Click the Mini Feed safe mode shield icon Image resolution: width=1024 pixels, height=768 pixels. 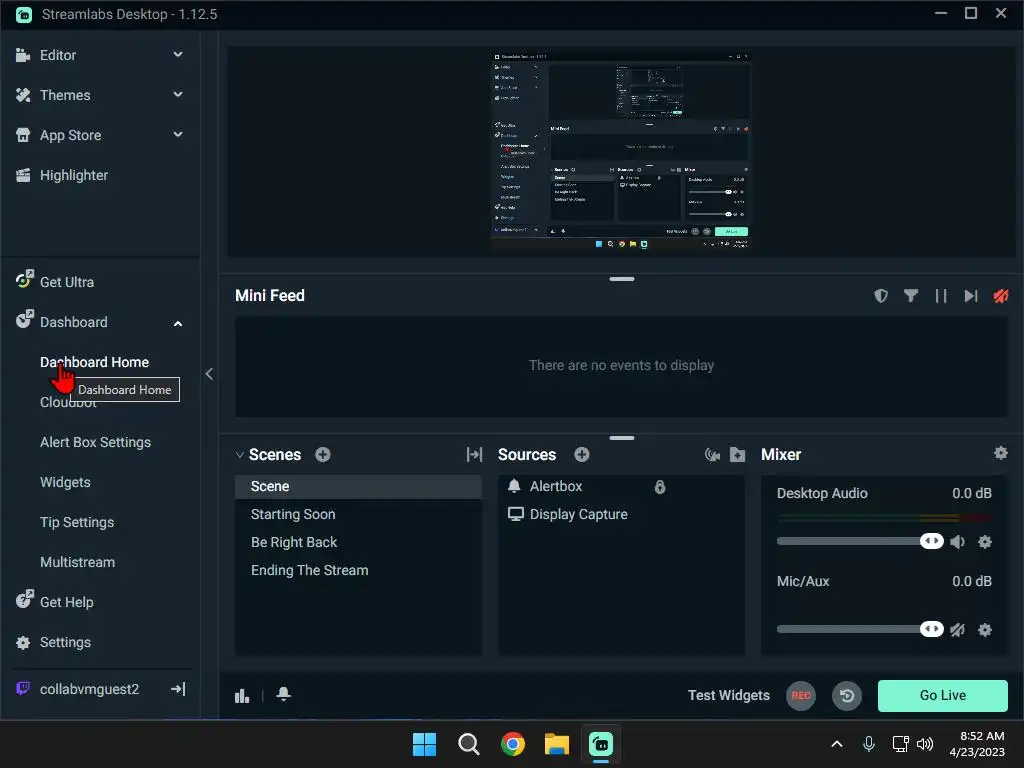[x=881, y=296]
